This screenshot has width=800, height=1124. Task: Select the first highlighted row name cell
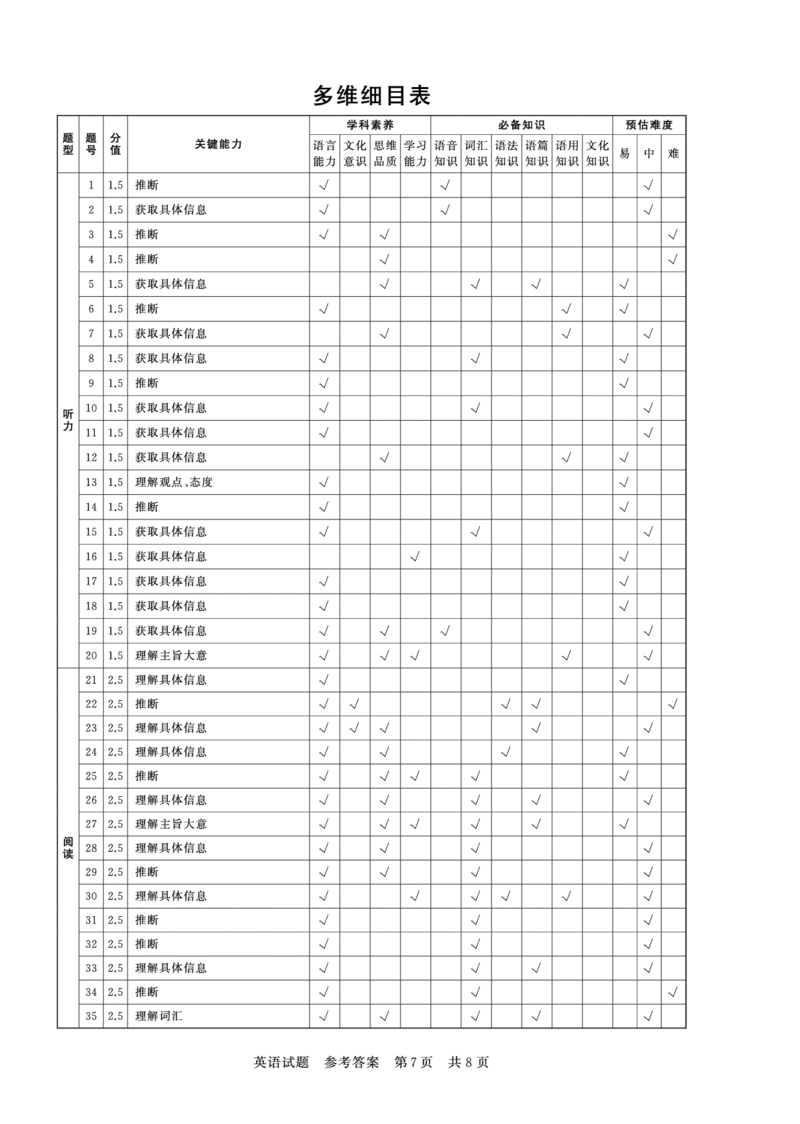pyautogui.click(x=172, y=285)
